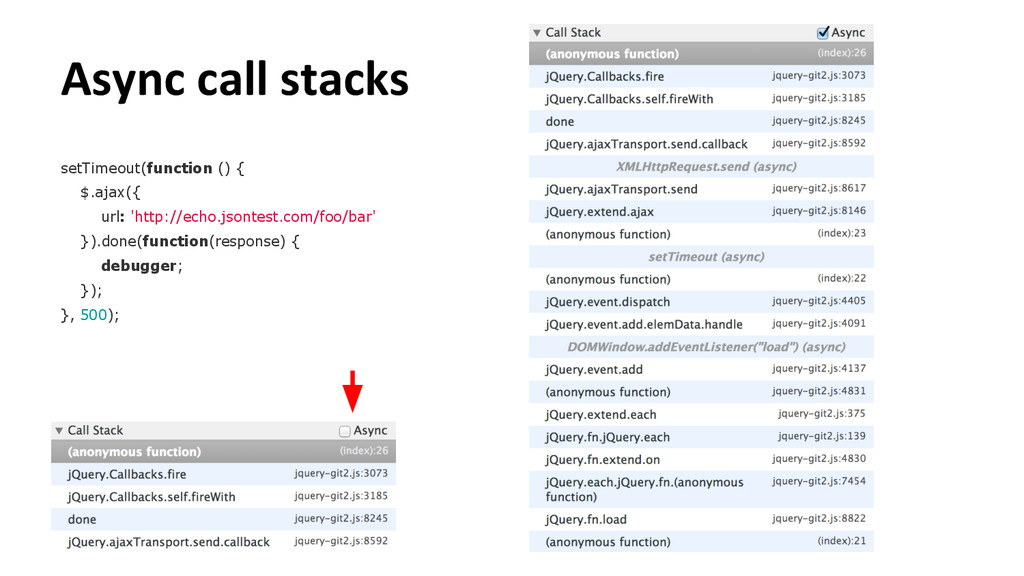Open jquery-git2.js:3185 link in the left panel
The width and height of the screenshot is (1024, 576).
341,496
